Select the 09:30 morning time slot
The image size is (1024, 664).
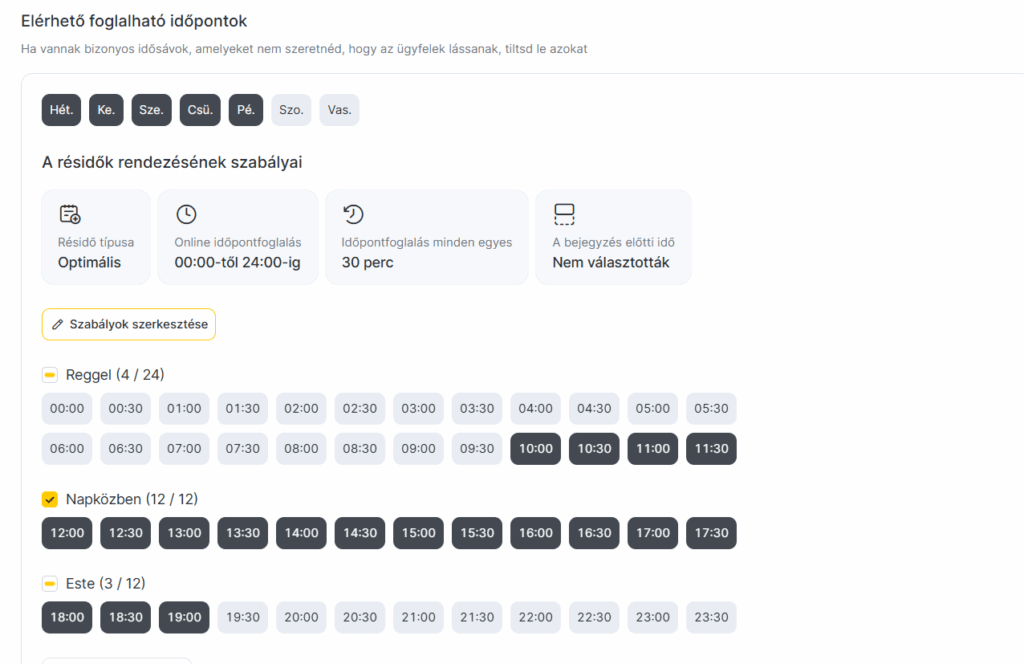[x=477, y=449]
